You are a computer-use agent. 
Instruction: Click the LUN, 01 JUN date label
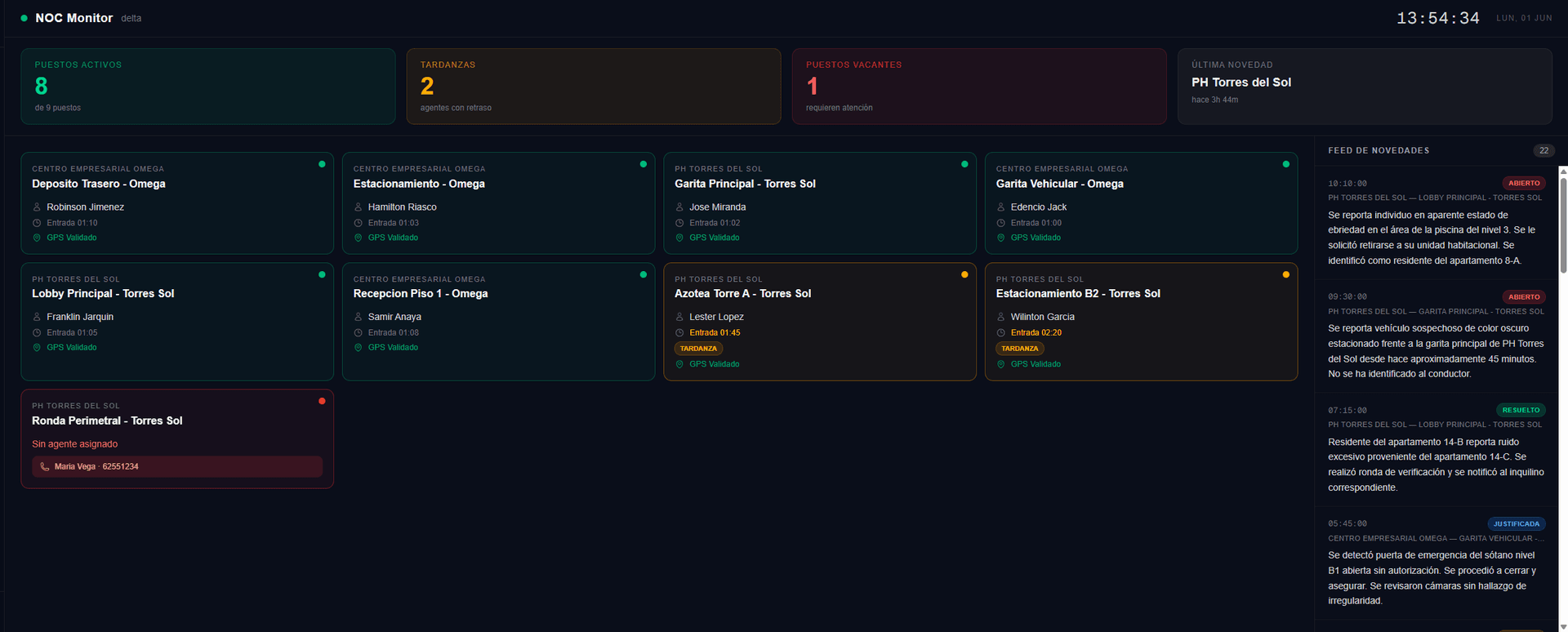pyautogui.click(x=1524, y=18)
